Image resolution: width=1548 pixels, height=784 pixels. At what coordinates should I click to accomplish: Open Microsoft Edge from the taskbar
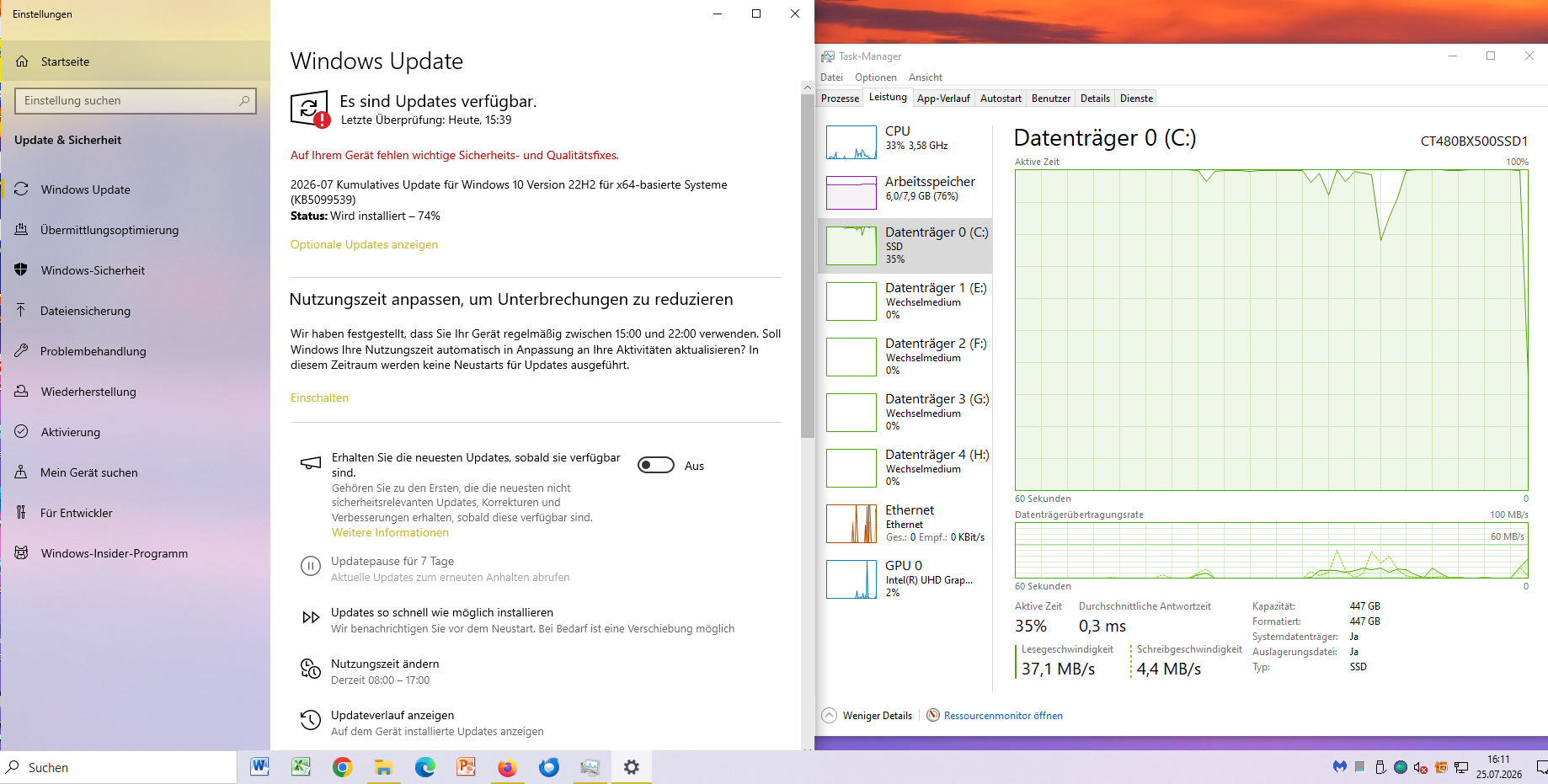click(424, 767)
